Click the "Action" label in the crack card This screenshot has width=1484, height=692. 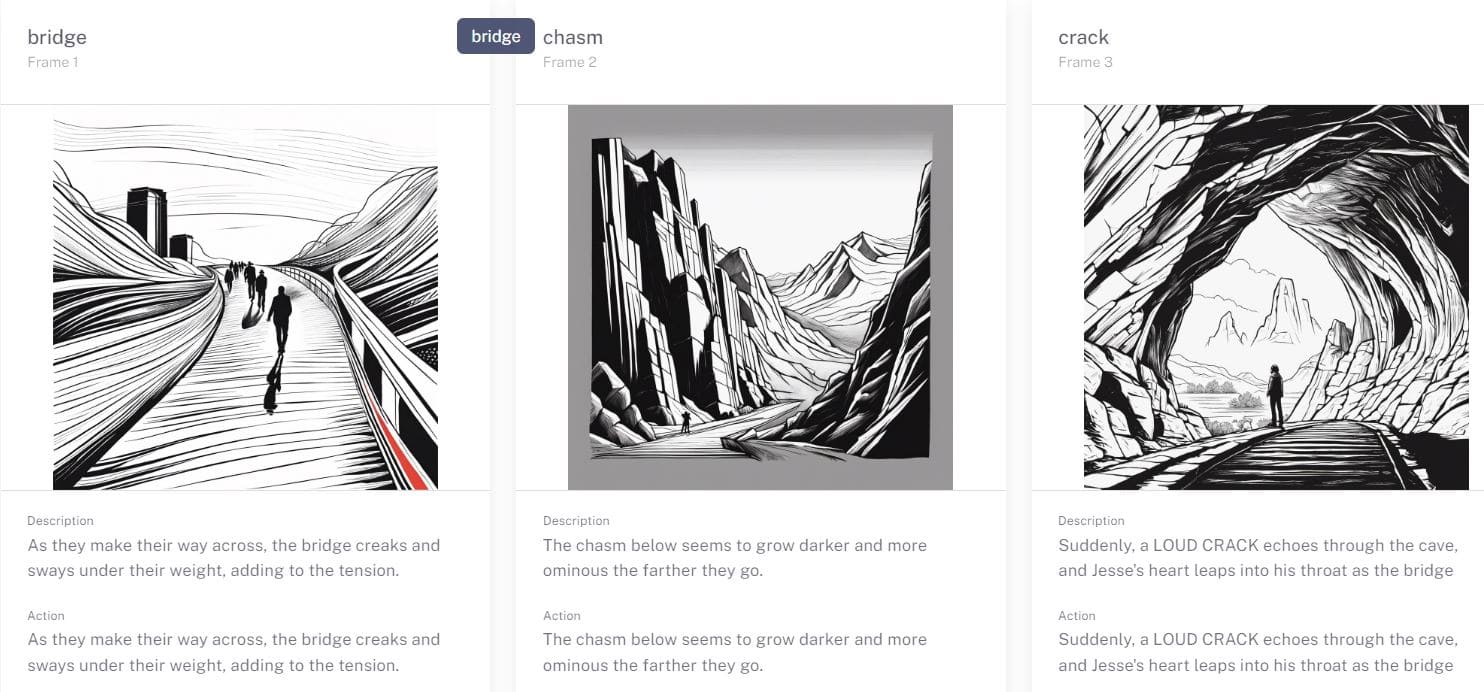pyautogui.click(x=1077, y=616)
